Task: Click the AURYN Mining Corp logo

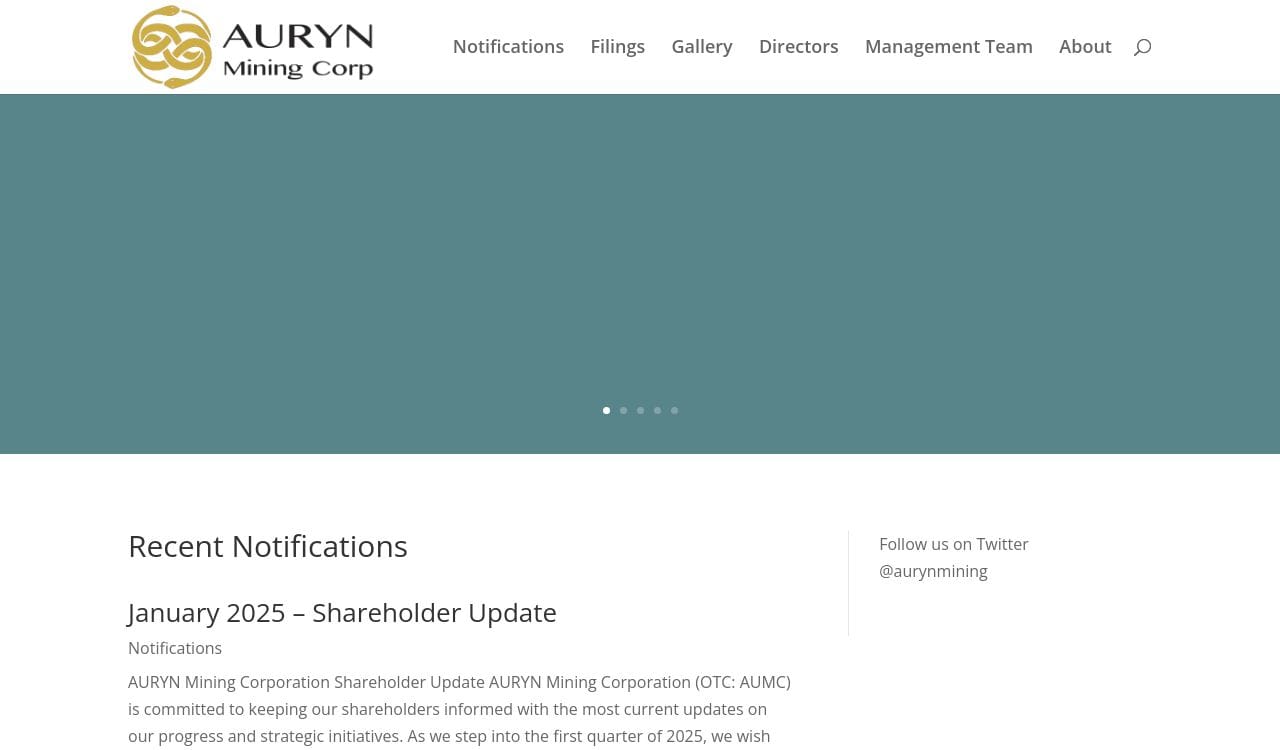Action: tap(252, 47)
